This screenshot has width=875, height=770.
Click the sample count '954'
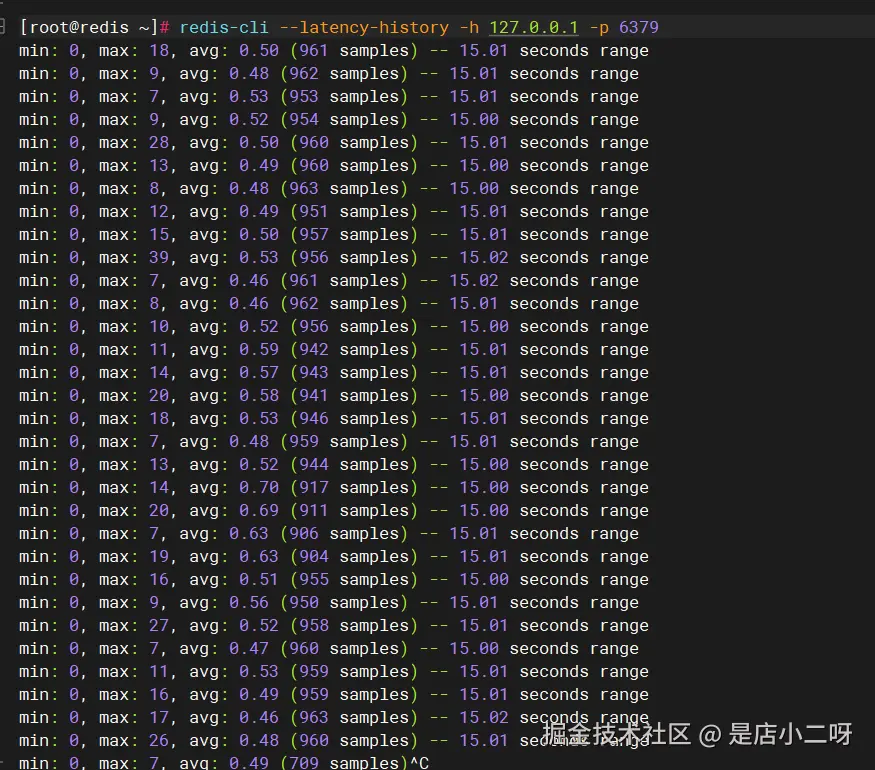tap(304, 119)
